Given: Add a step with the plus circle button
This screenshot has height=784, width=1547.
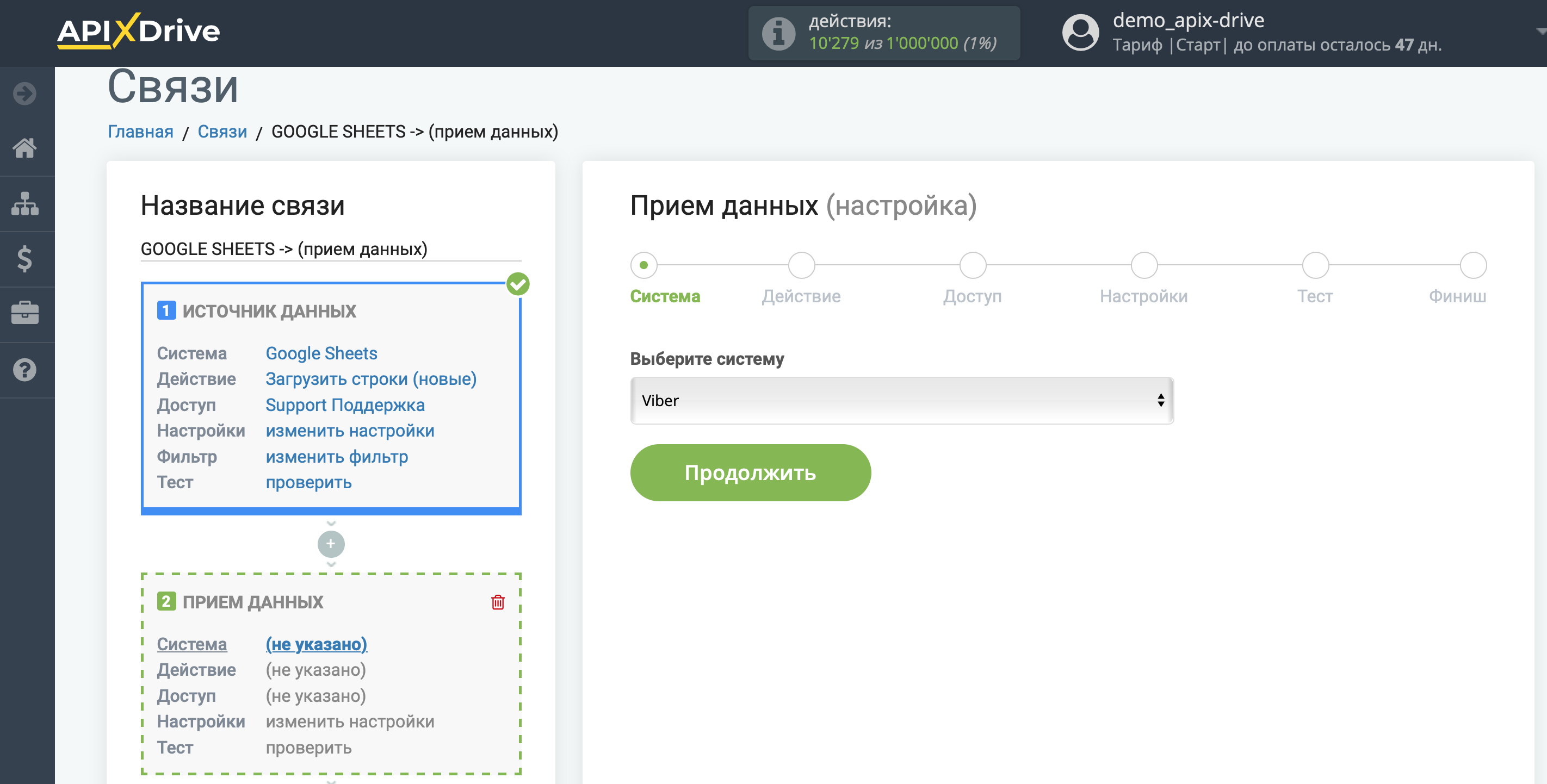Looking at the screenshot, I should [331, 544].
